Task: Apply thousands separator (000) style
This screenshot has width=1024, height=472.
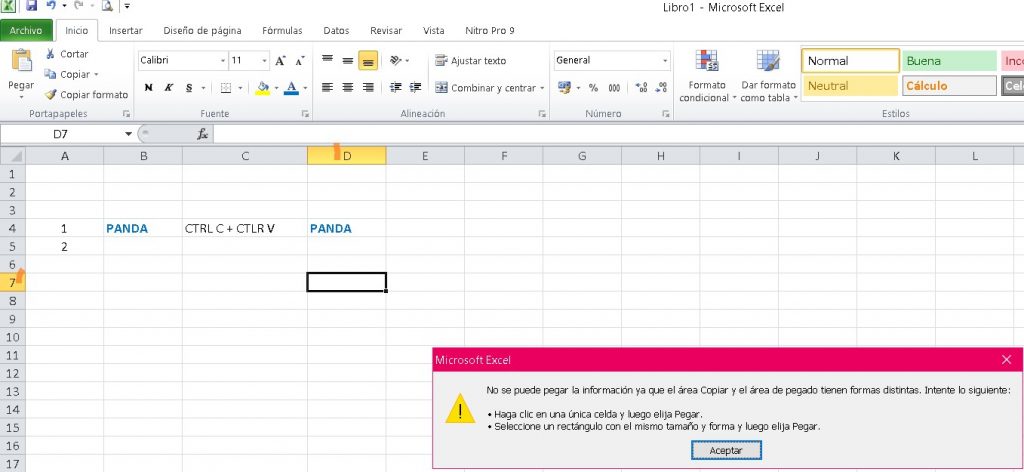Action: (x=614, y=87)
